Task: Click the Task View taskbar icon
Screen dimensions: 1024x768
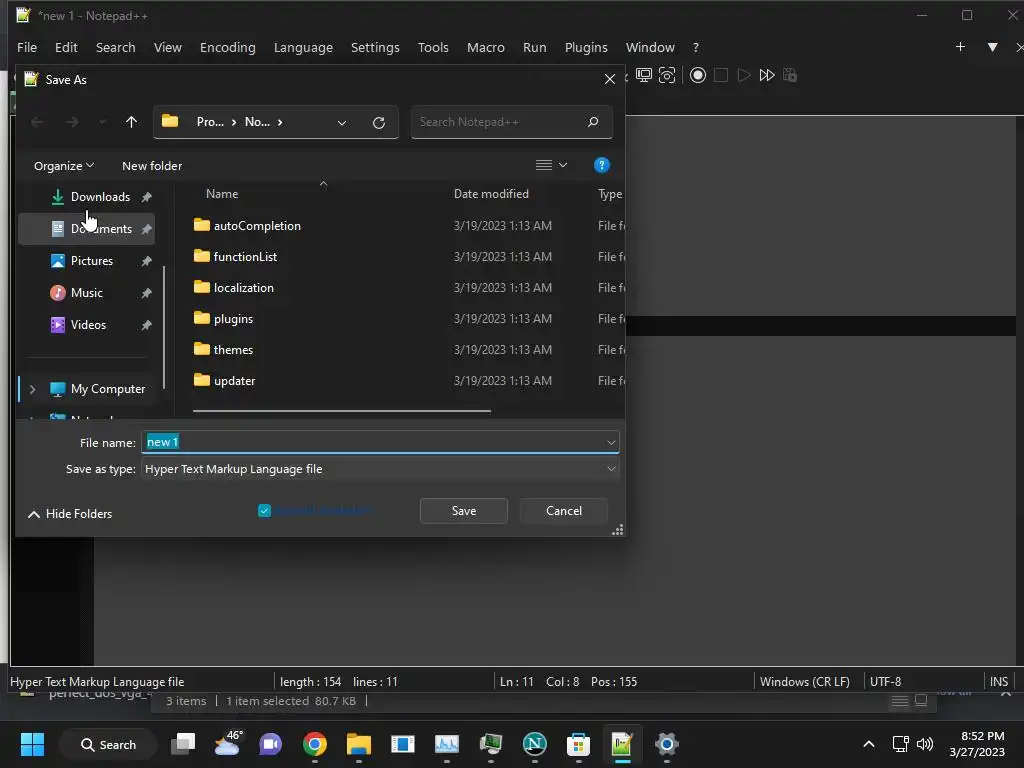Action: click(x=183, y=744)
